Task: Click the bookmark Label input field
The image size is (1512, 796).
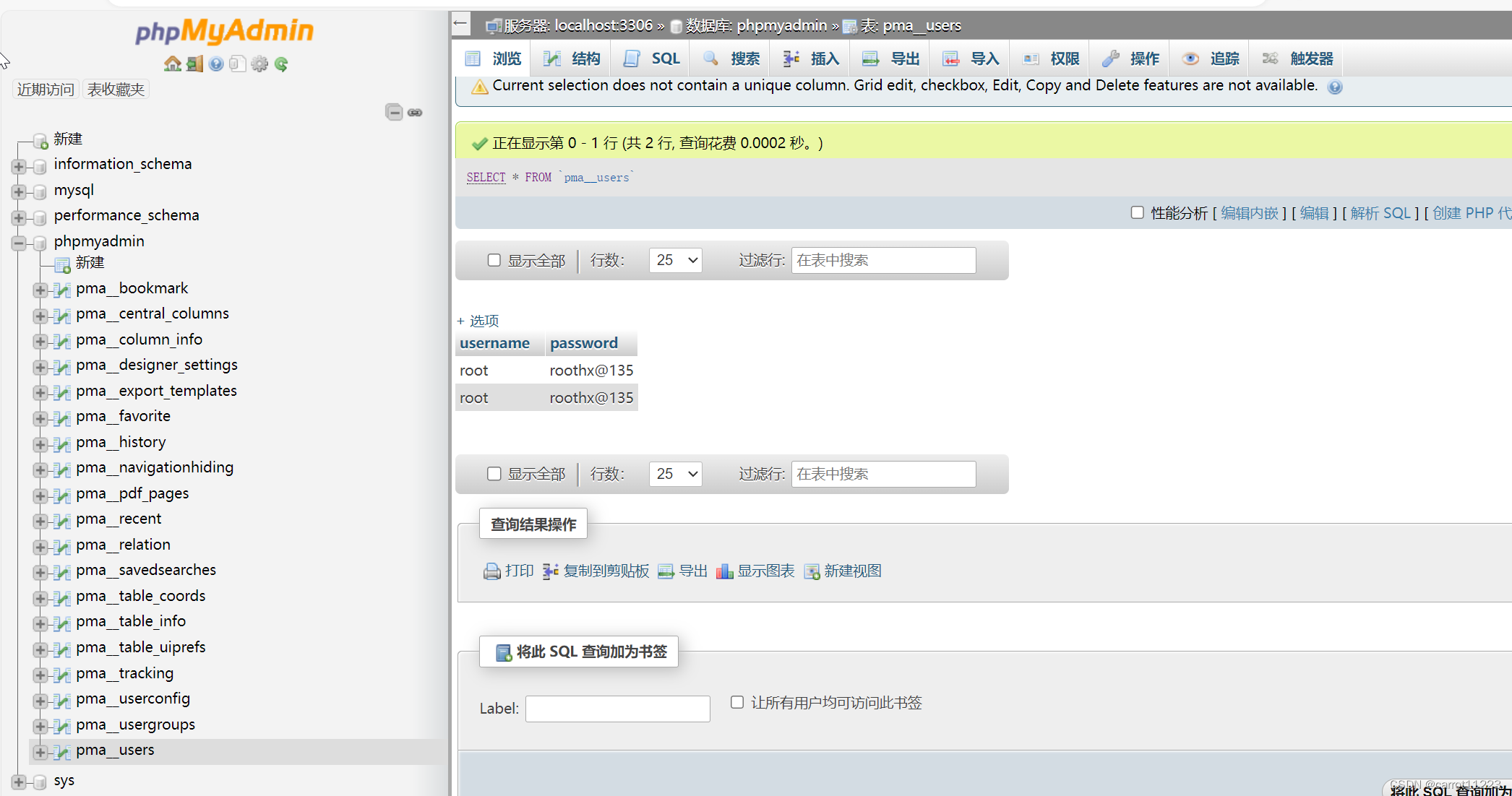Action: click(617, 709)
